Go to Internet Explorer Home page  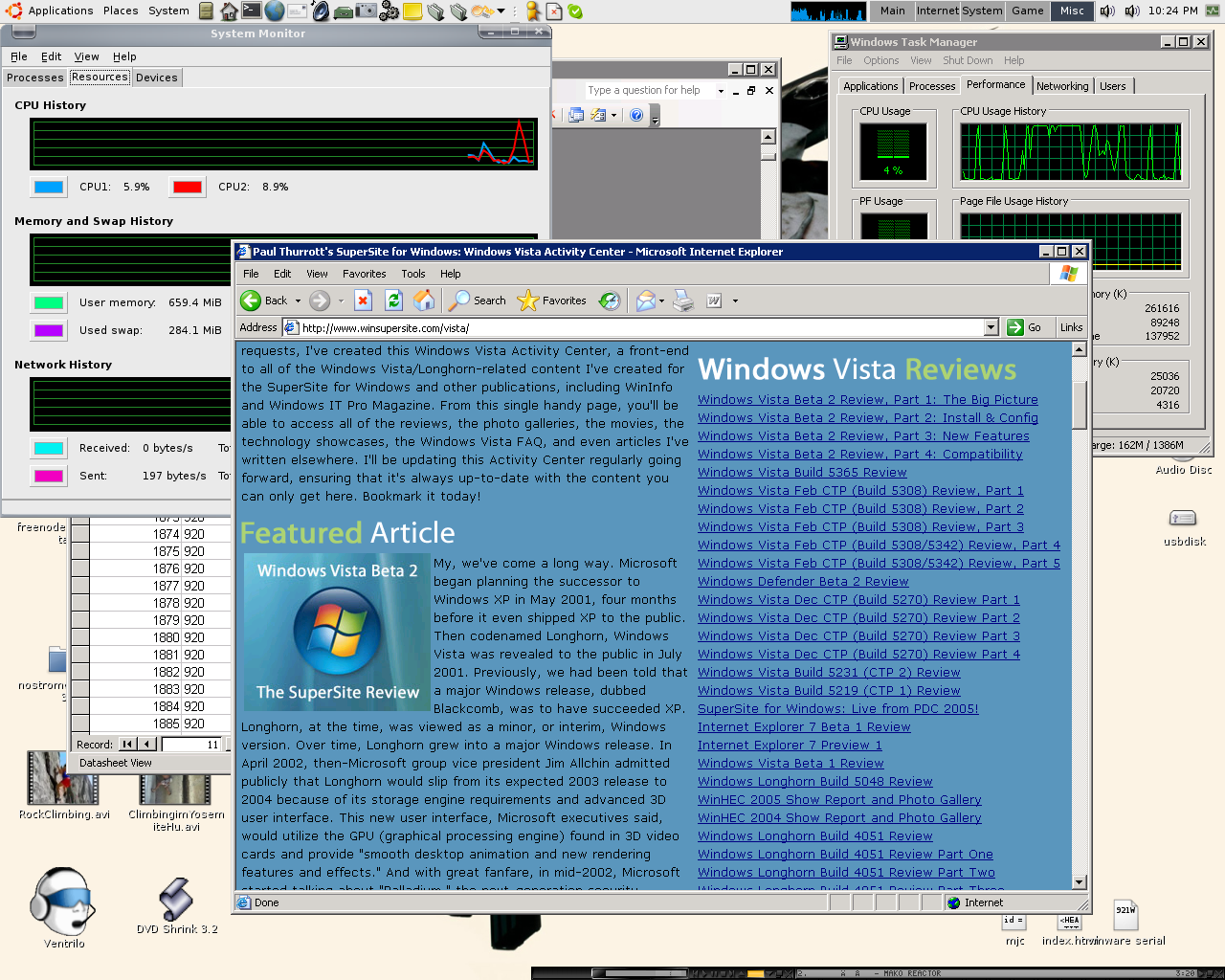coord(424,301)
